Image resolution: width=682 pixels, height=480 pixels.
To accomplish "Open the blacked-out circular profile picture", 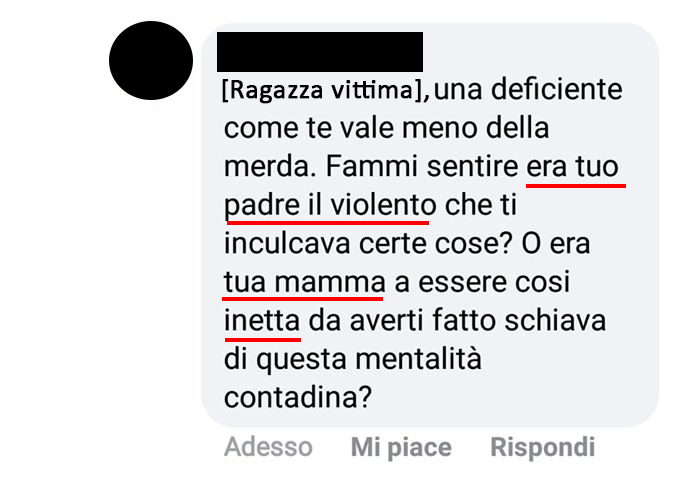I will [151, 60].
